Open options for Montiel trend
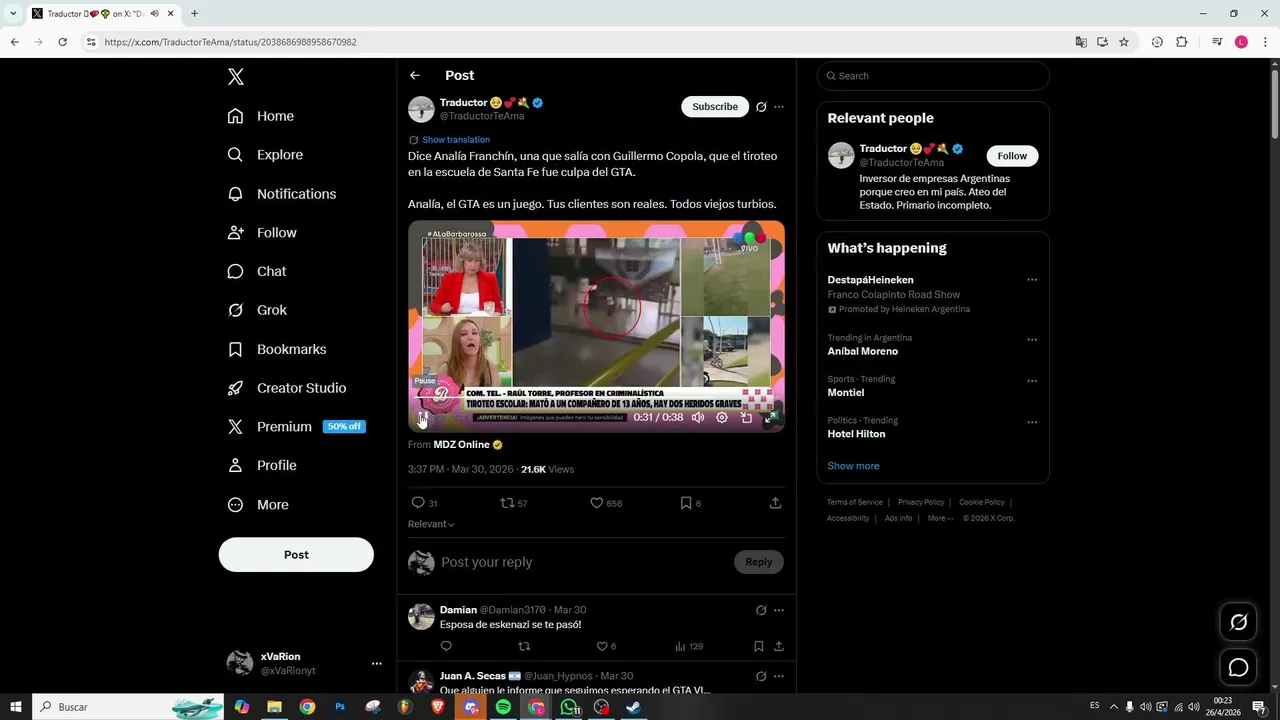The image size is (1280, 720). [1032, 380]
